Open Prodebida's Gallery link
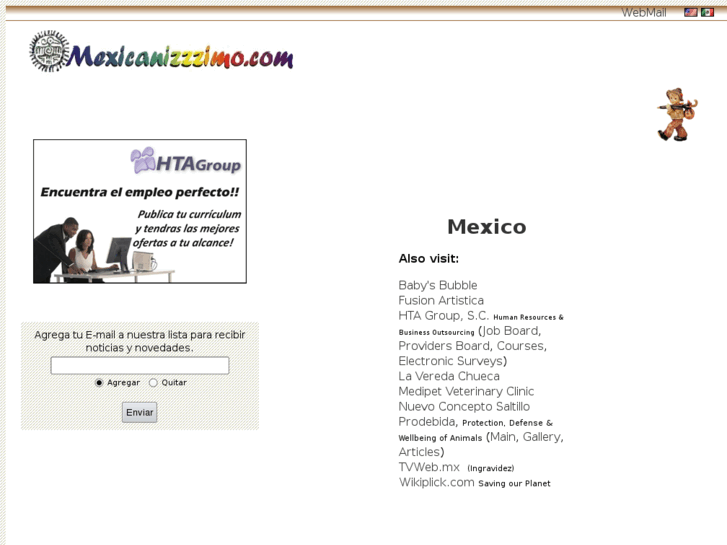Screen dimensions: 727x545 pyautogui.click(x=542, y=437)
